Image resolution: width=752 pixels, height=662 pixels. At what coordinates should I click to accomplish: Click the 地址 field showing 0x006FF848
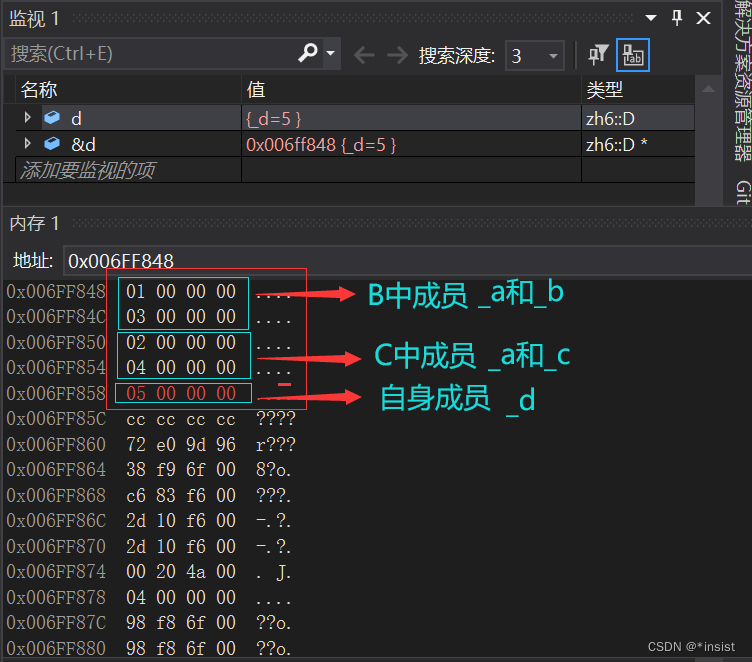point(407,260)
